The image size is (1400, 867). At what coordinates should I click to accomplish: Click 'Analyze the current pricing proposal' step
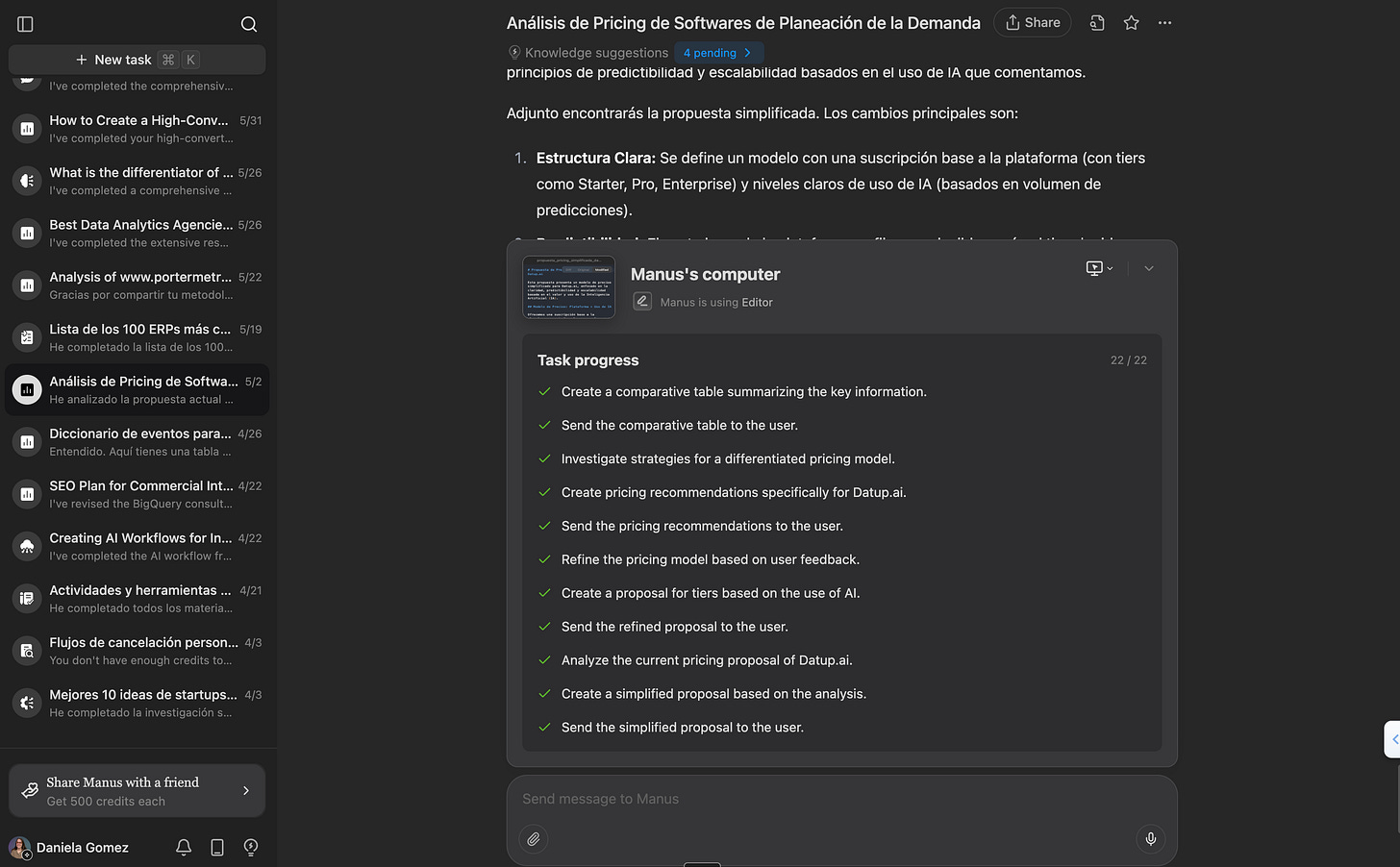click(x=707, y=660)
